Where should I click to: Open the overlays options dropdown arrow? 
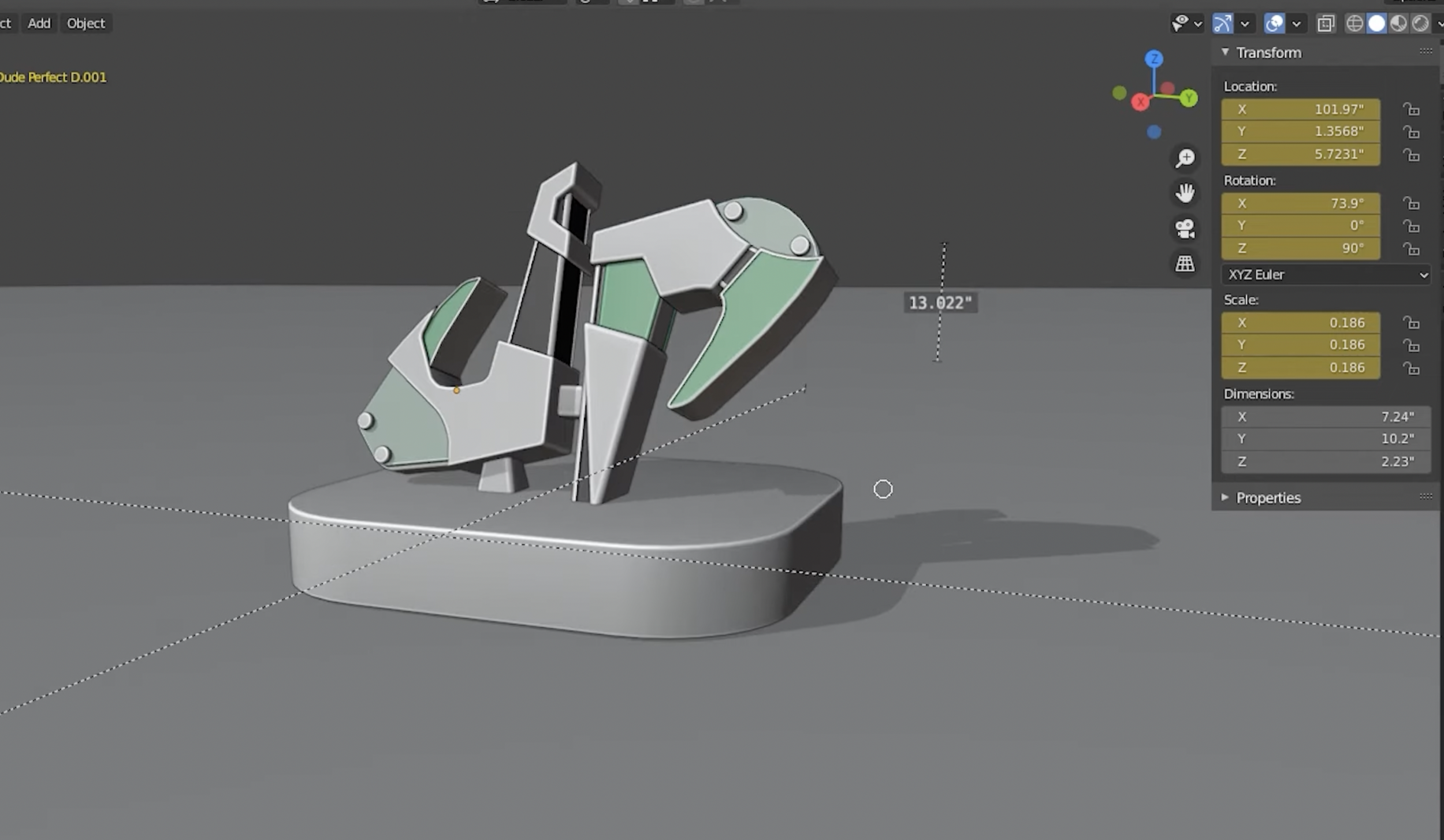click(1296, 24)
